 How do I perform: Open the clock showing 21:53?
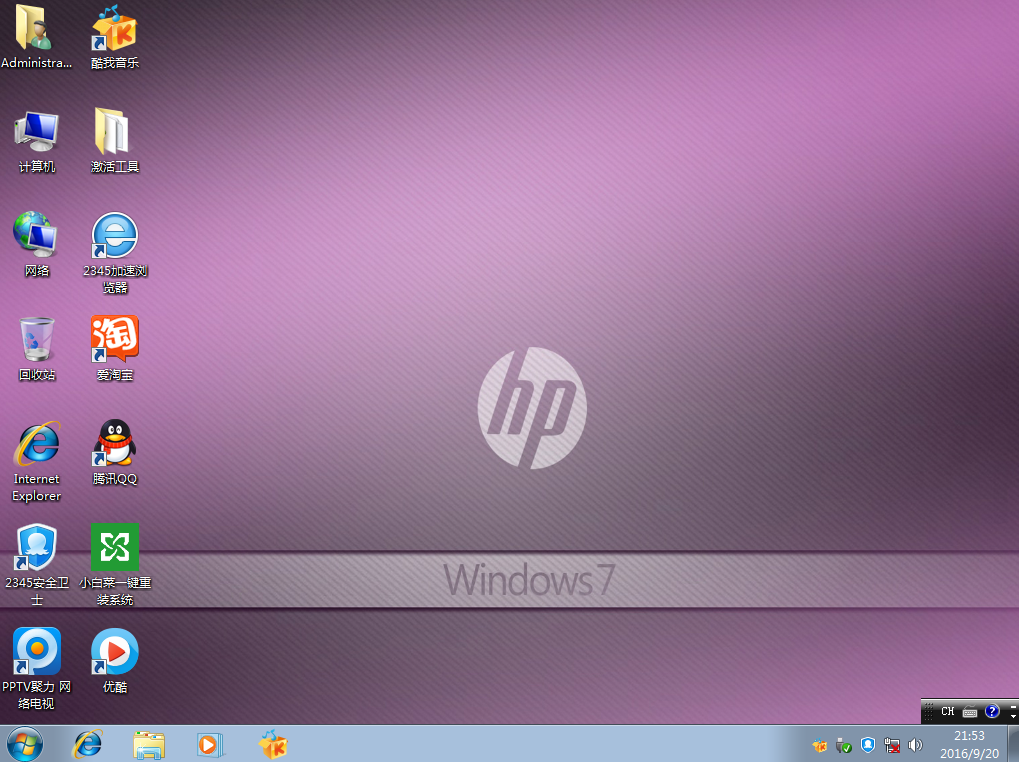[x=969, y=744]
